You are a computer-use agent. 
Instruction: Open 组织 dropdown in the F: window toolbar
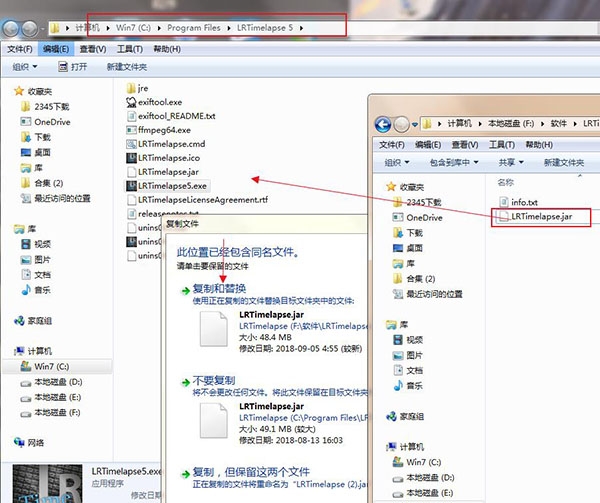(x=397, y=163)
